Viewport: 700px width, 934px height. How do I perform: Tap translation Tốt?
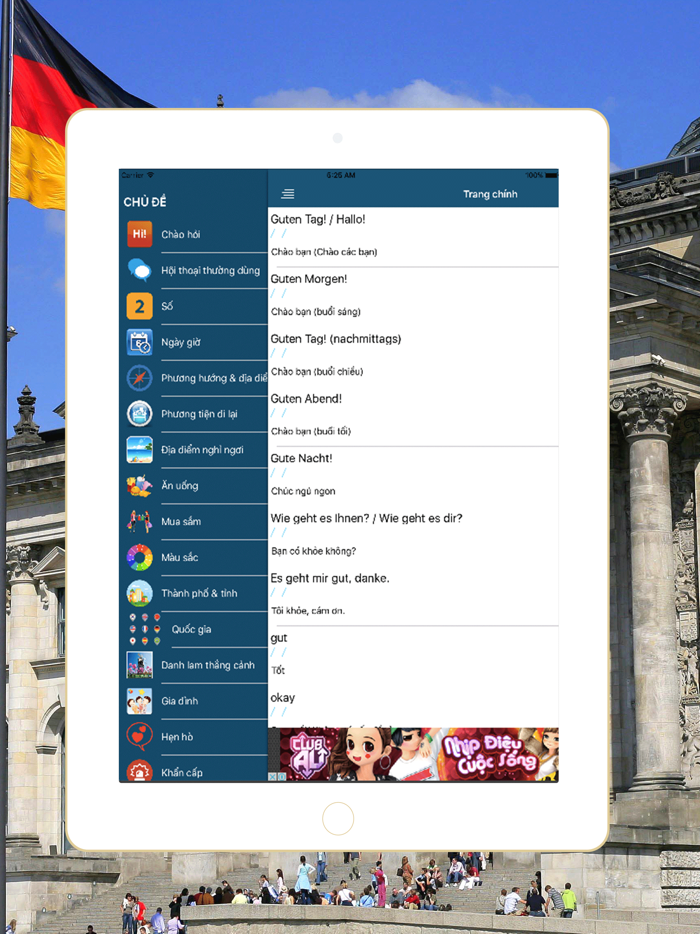point(278,671)
